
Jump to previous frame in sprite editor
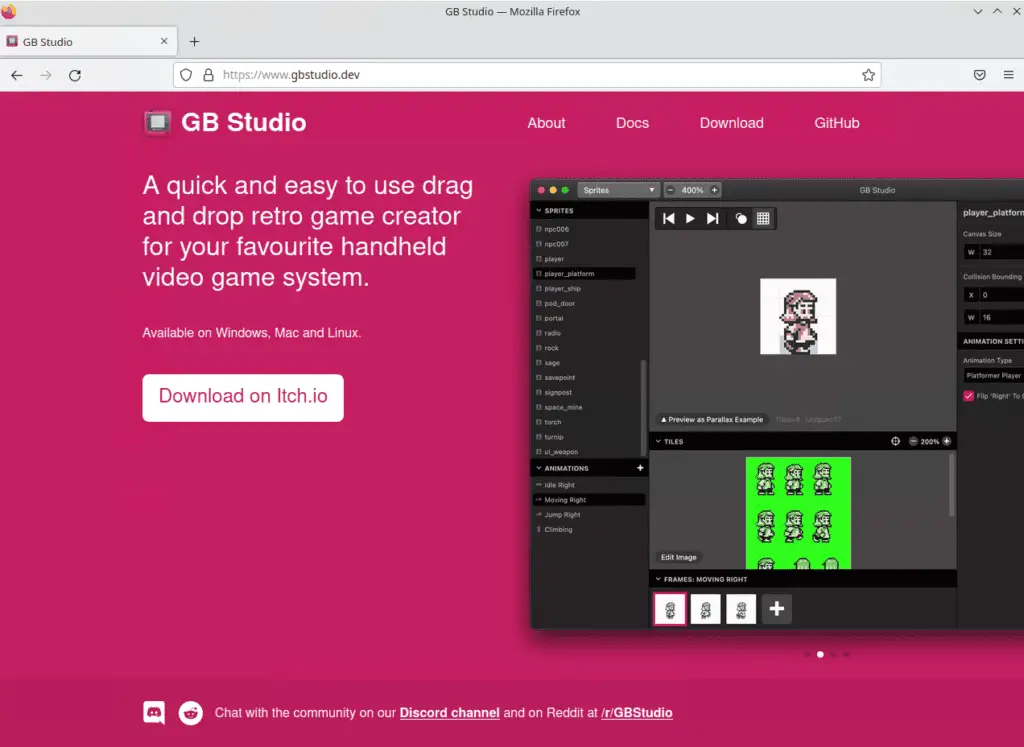[x=668, y=219]
